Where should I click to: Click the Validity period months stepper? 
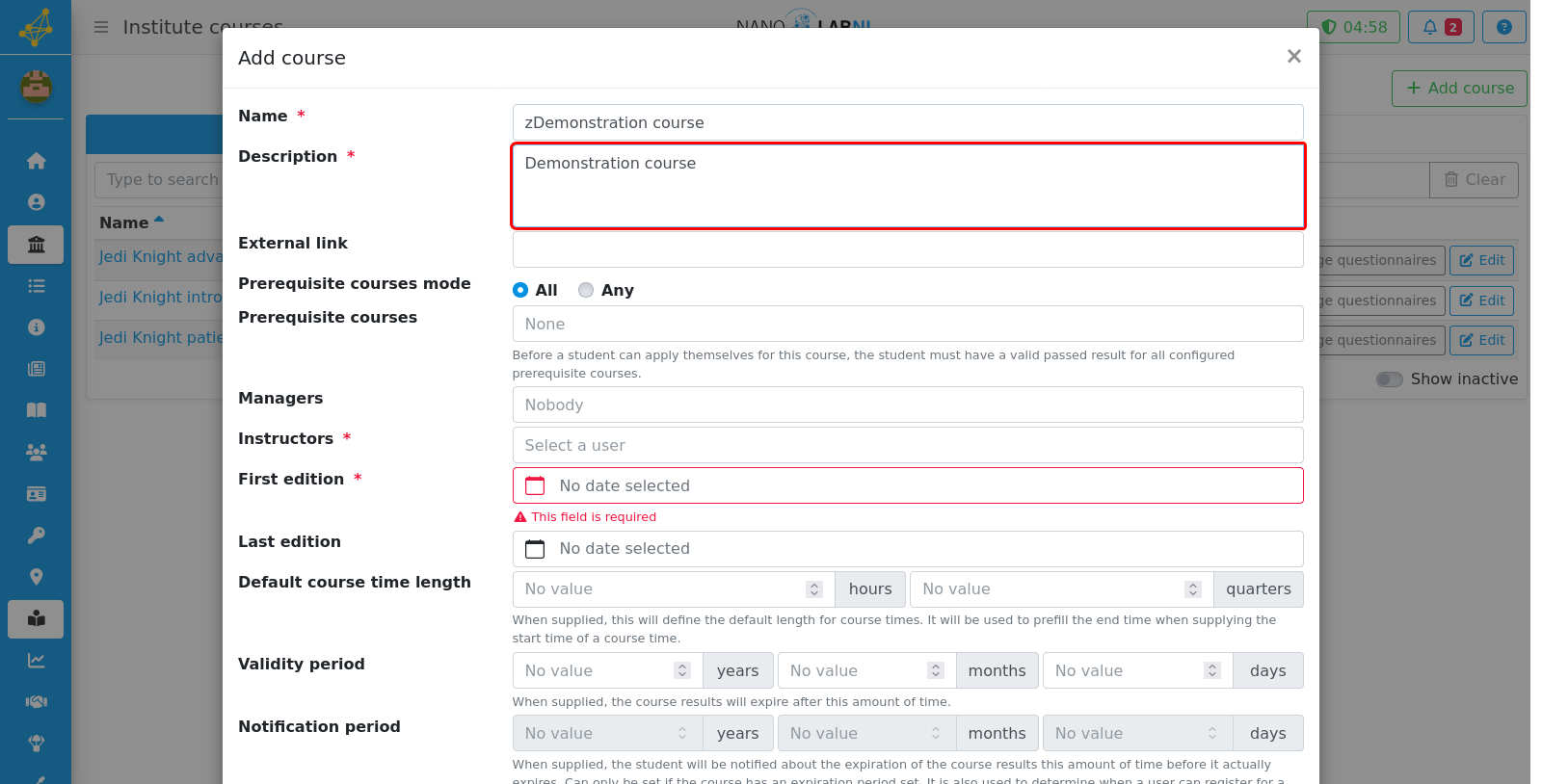click(936, 670)
